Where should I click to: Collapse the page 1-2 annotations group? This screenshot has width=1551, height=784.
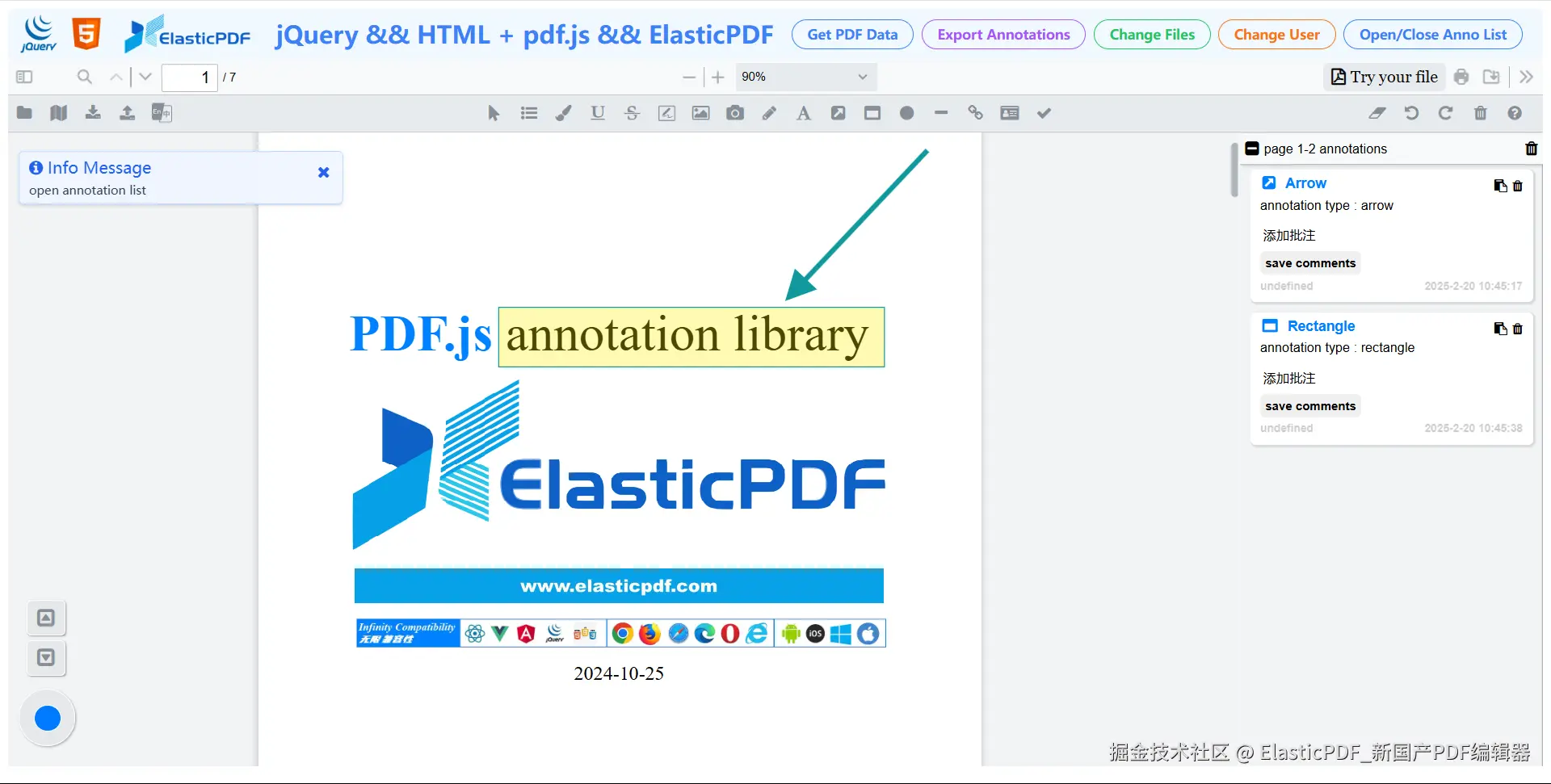click(1252, 149)
